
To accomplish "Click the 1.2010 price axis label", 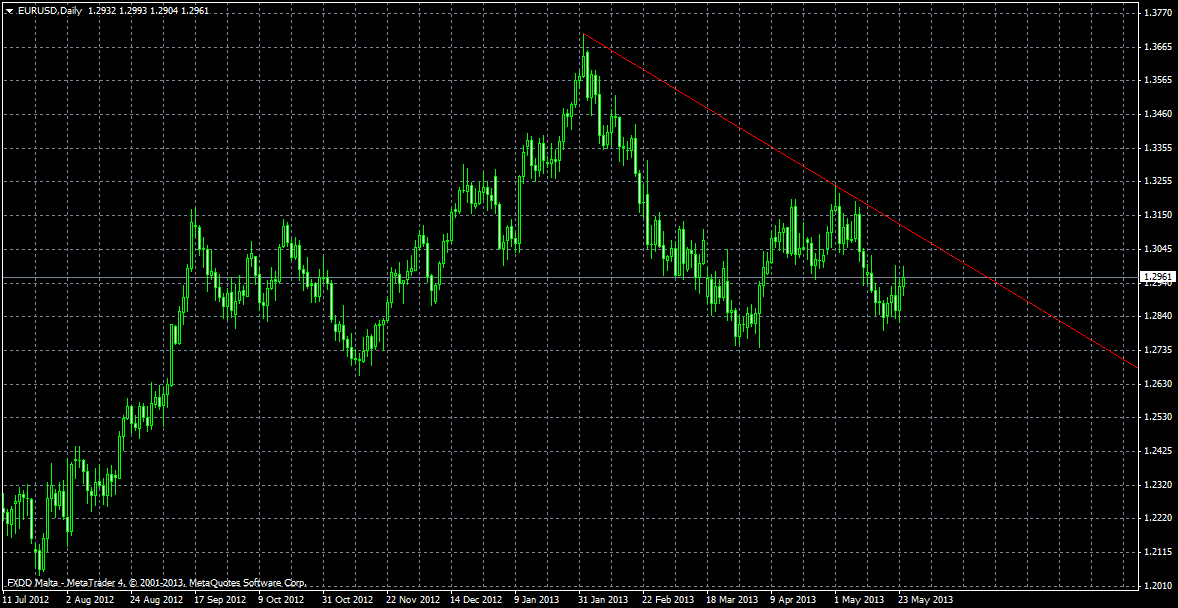I will tap(1157, 585).
